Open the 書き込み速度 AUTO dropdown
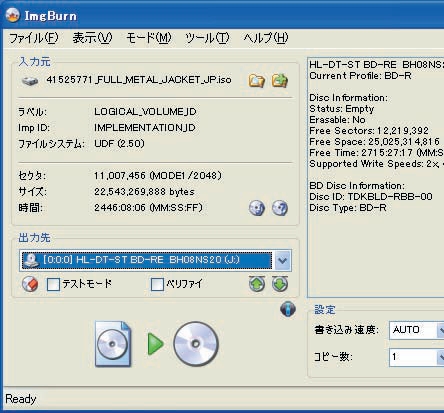This screenshot has width=444, height=413. 441,330
